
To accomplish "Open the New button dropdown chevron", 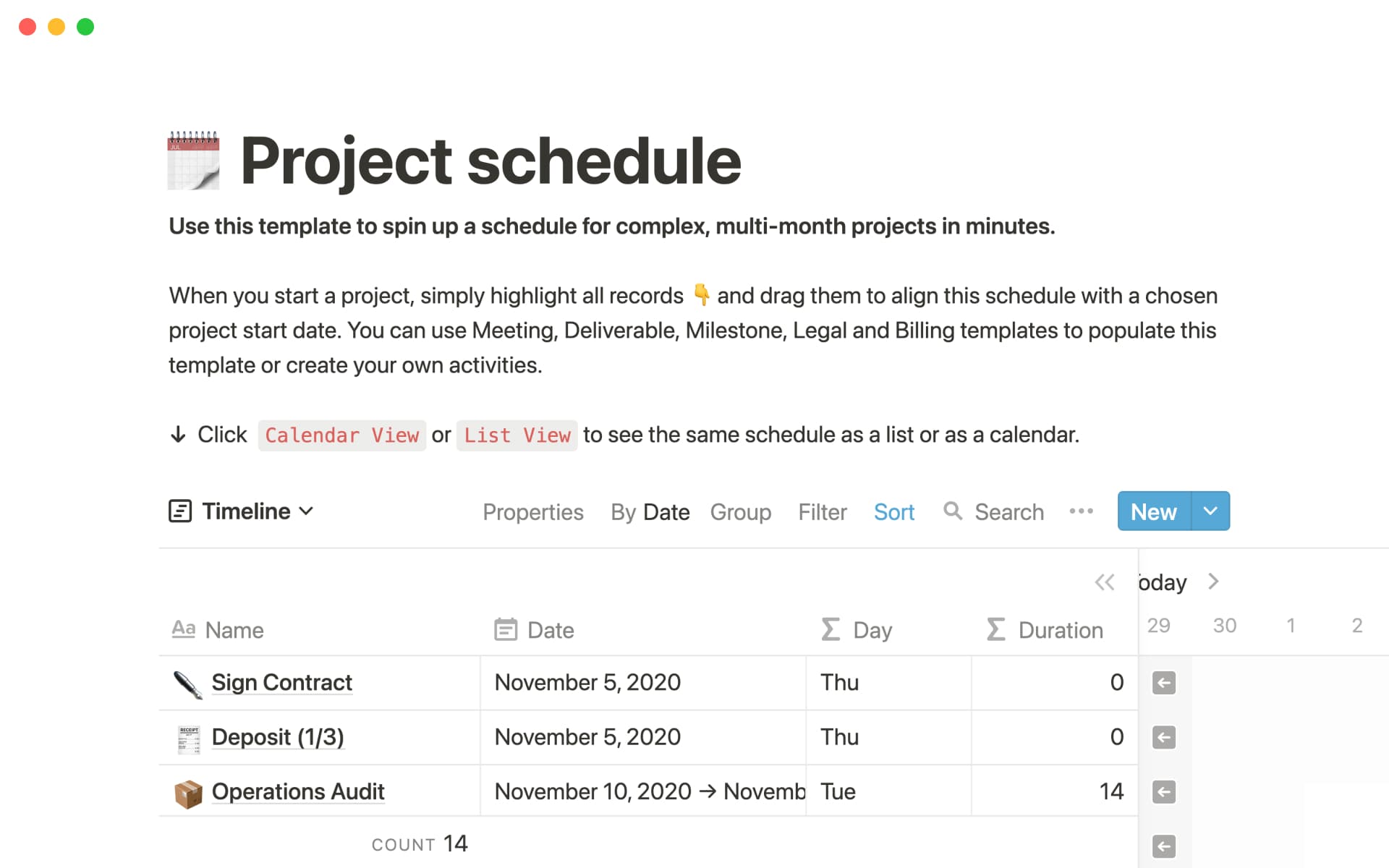I will pyautogui.click(x=1210, y=511).
